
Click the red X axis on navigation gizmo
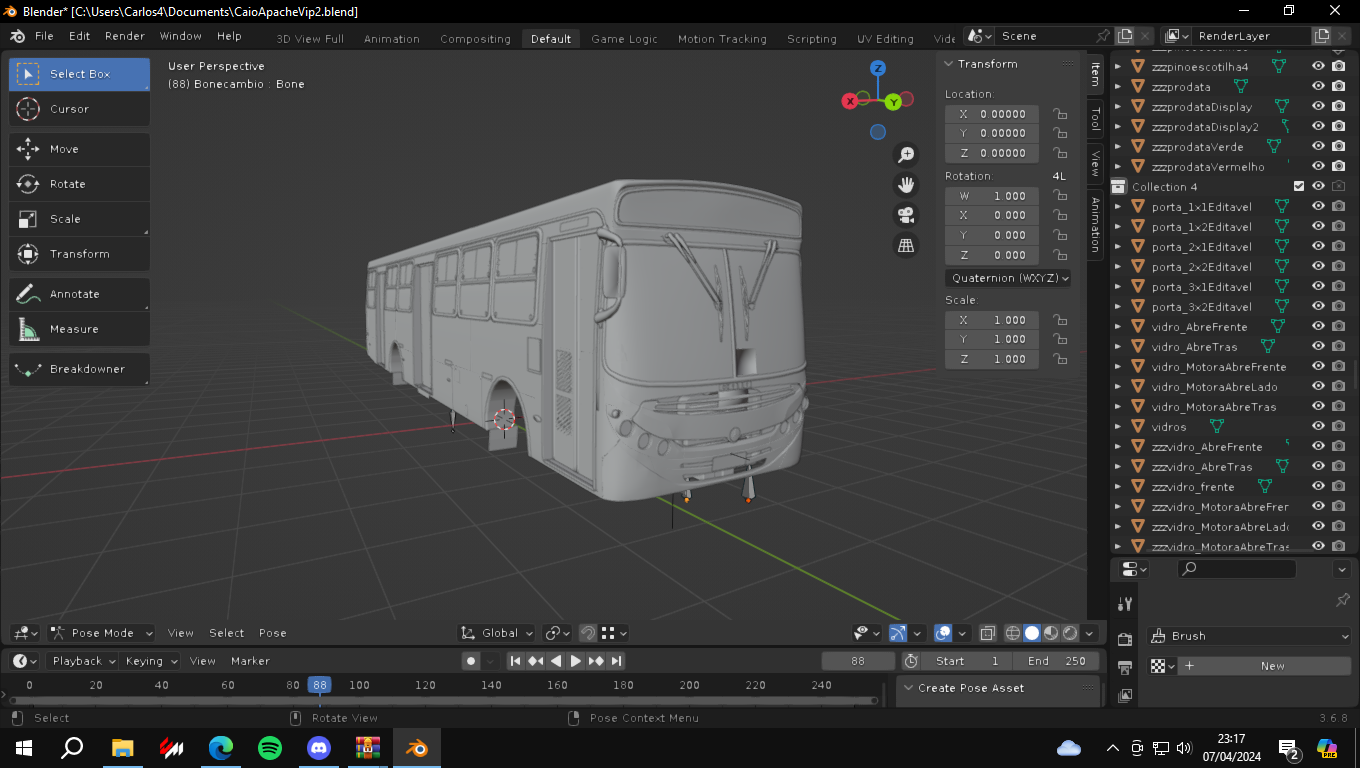click(x=850, y=101)
